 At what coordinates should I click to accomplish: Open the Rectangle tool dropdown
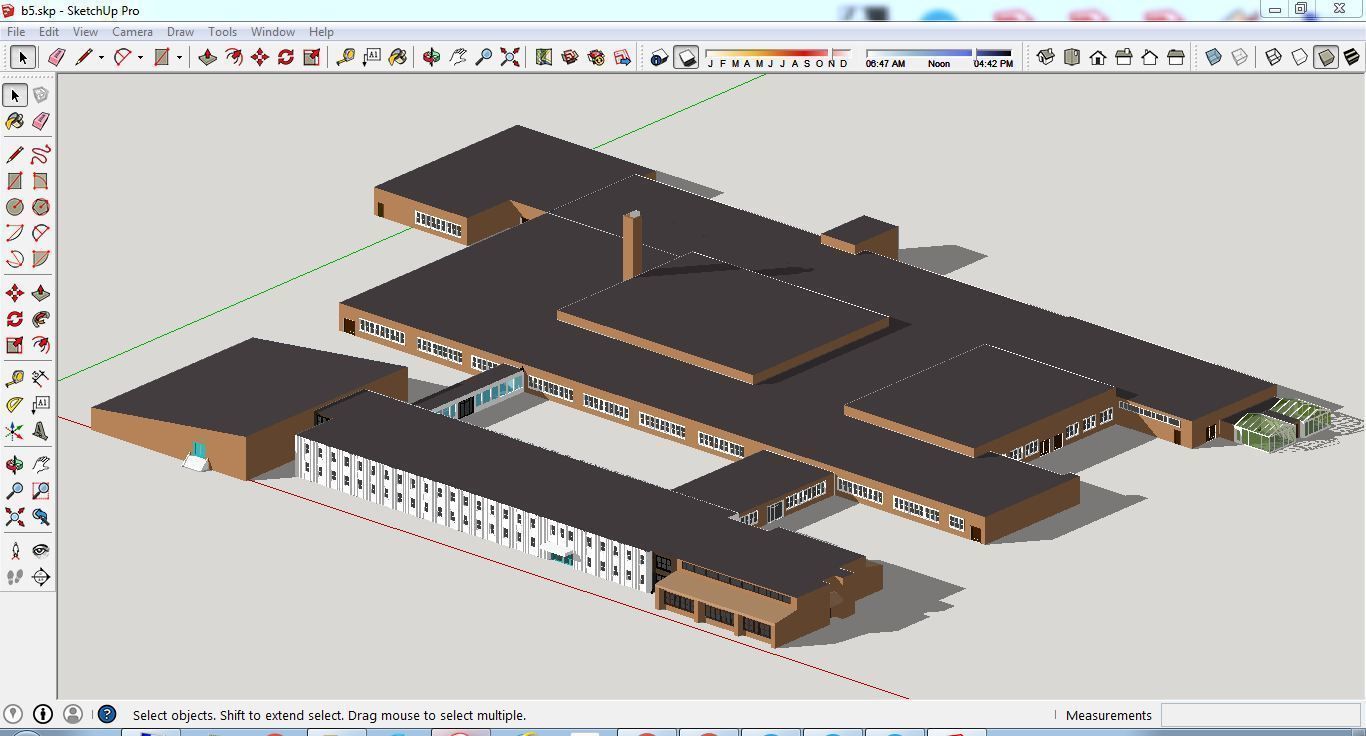coord(179,57)
